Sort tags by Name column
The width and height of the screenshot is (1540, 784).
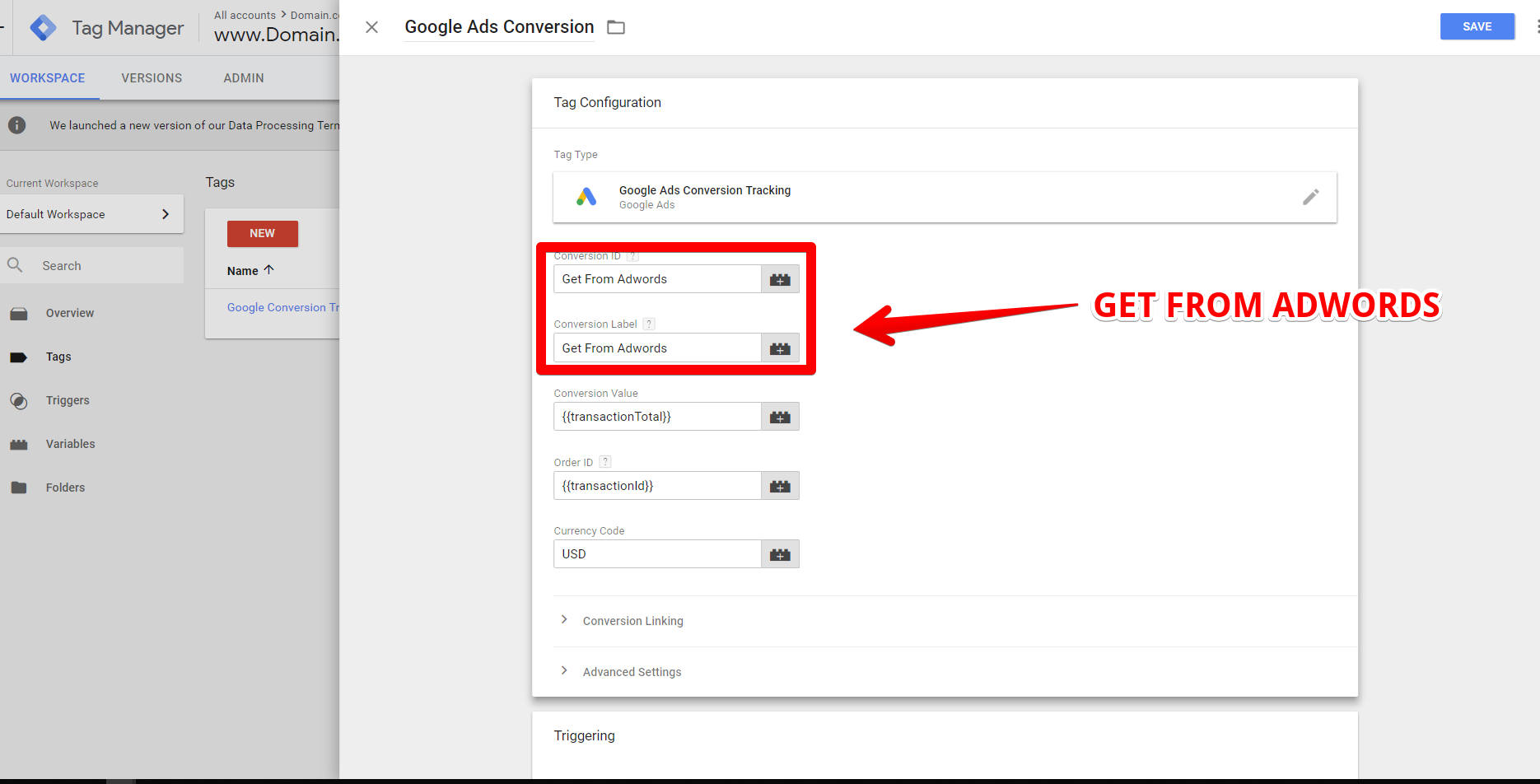pyautogui.click(x=250, y=270)
